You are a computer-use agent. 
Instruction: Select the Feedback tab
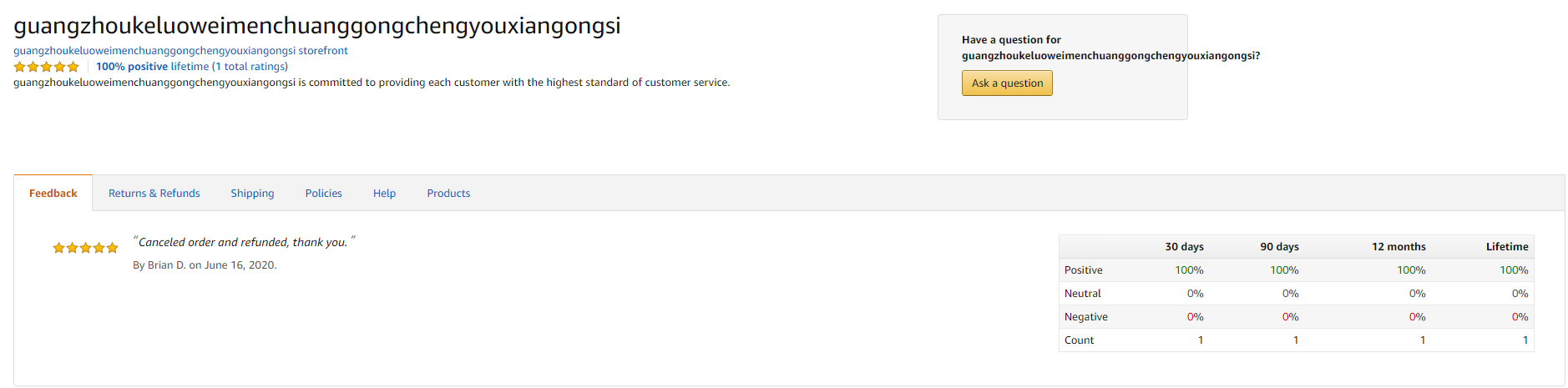tap(53, 194)
